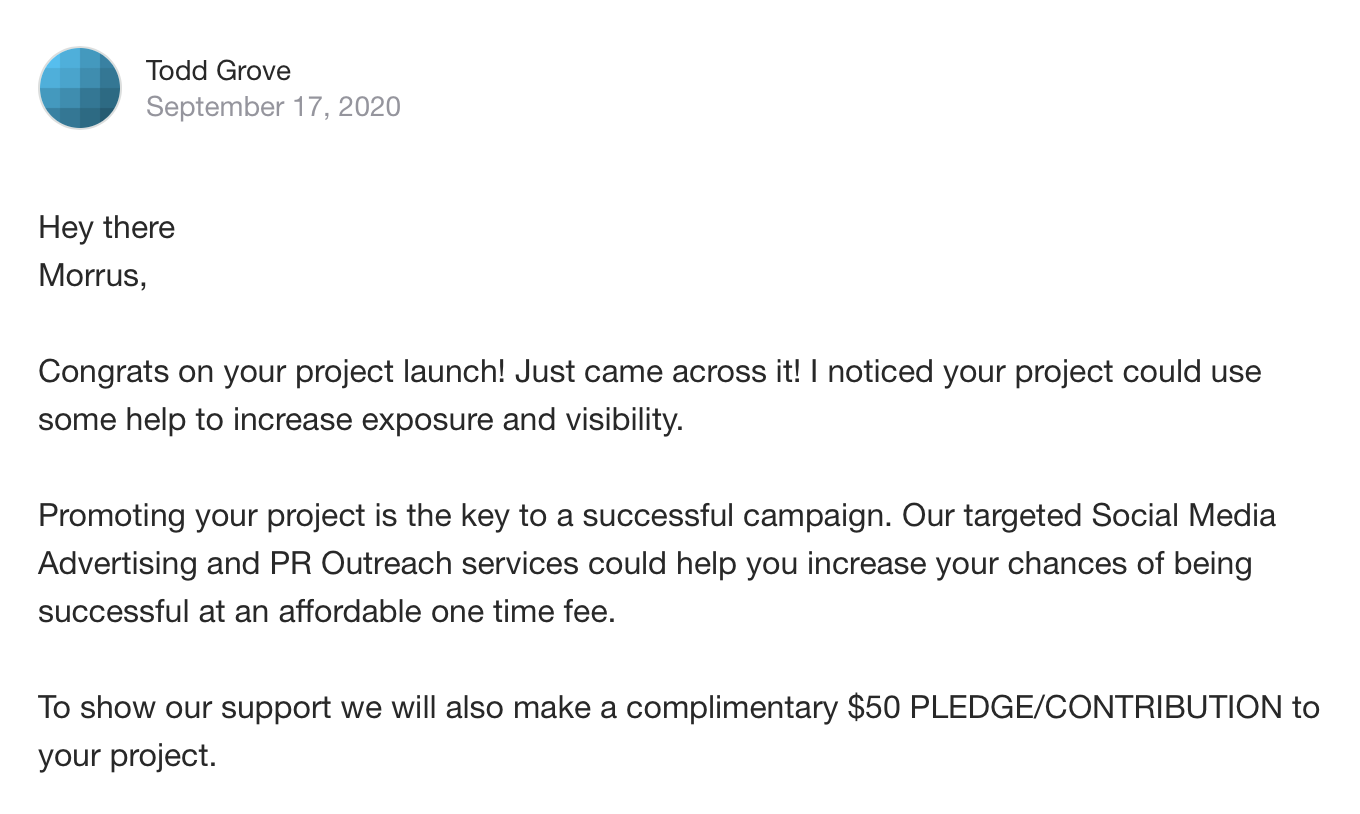Click the word 'Advertising' in the message
Screen dimensions: 1360x814
(117, 563)
